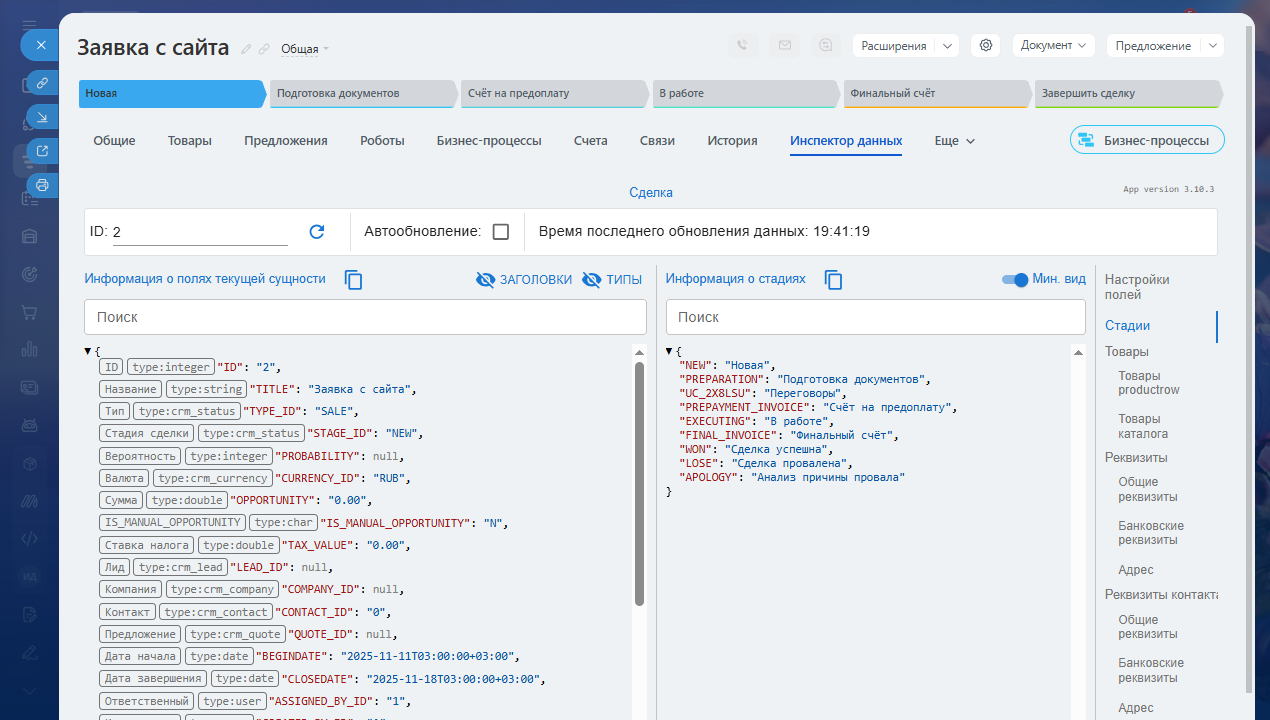This screenshot has width=1270, height=720.
Task: Open settings gear icon in deal header
Action: 986,46
